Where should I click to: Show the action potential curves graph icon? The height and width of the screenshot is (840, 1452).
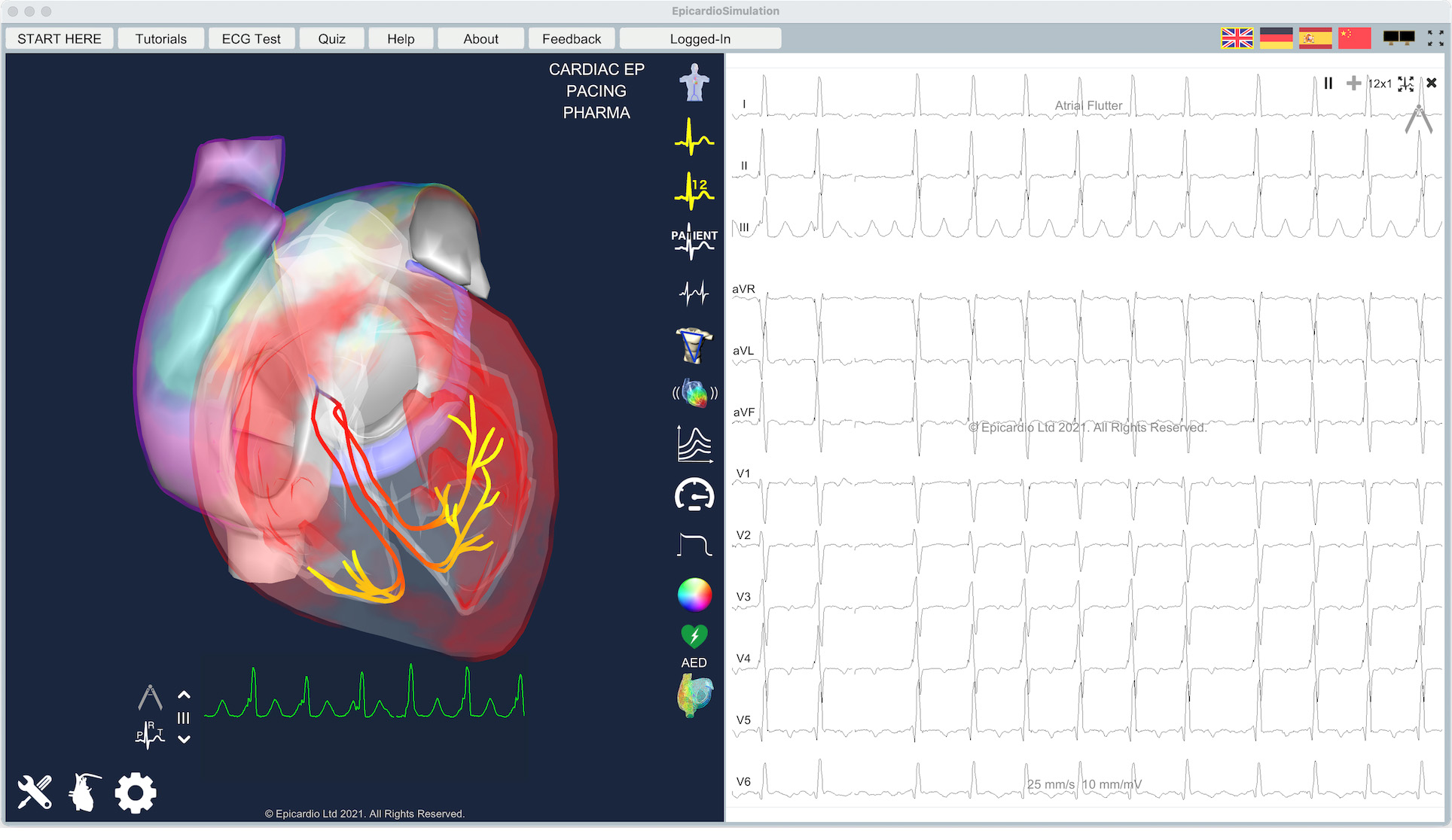[x=694, y=443]
